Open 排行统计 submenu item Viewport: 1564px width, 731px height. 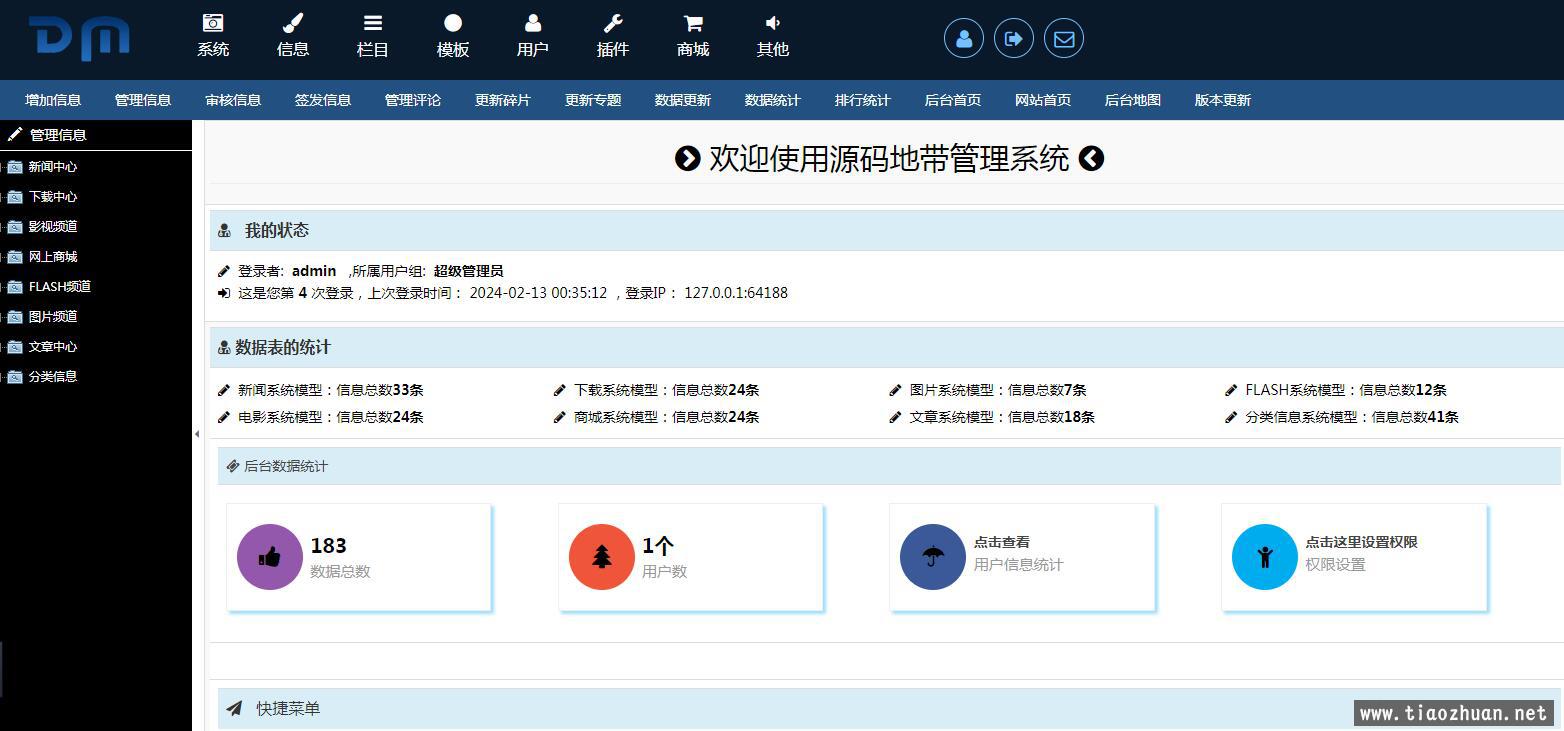point(863,100)
